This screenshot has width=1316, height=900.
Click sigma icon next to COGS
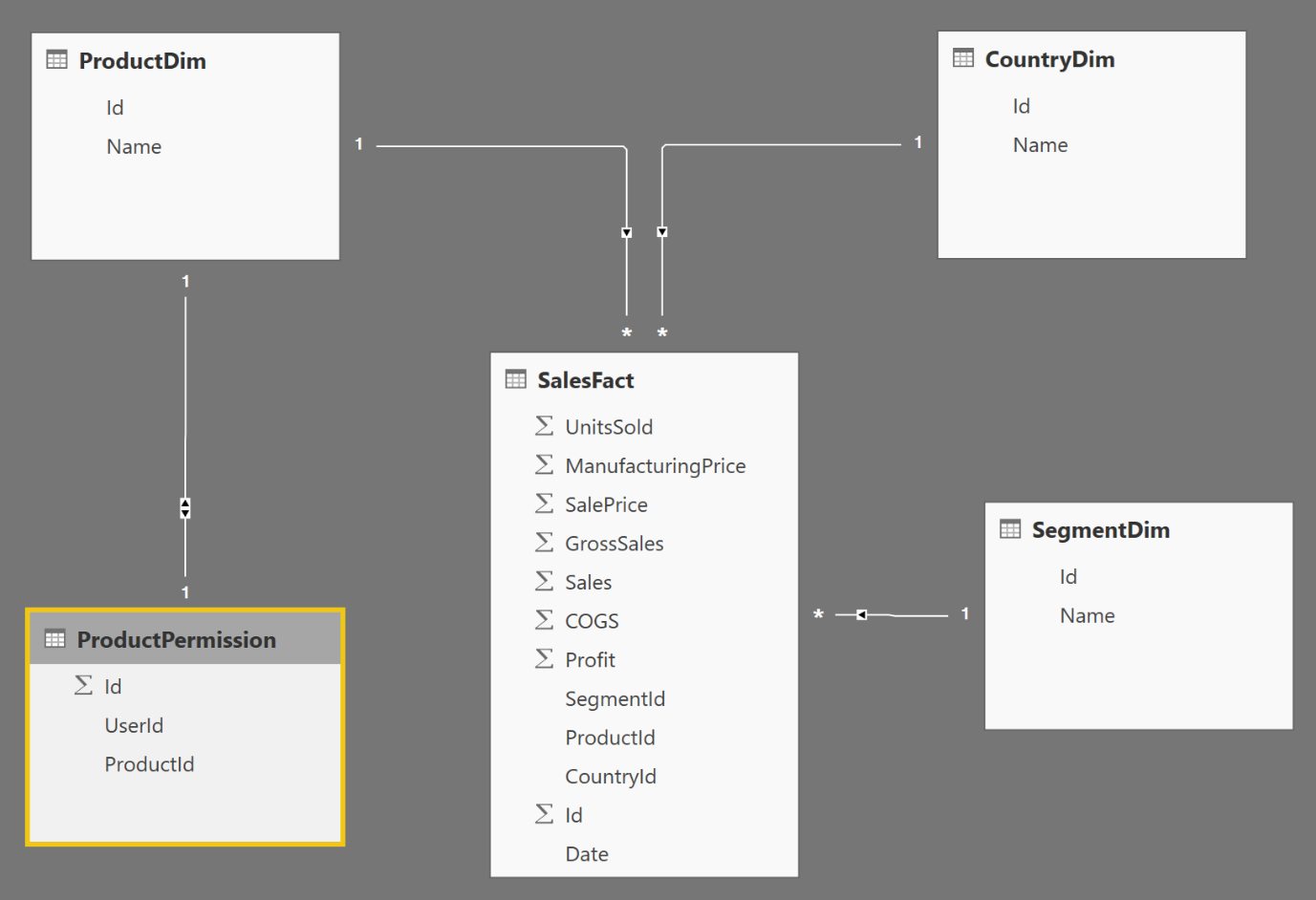point(544,620)
